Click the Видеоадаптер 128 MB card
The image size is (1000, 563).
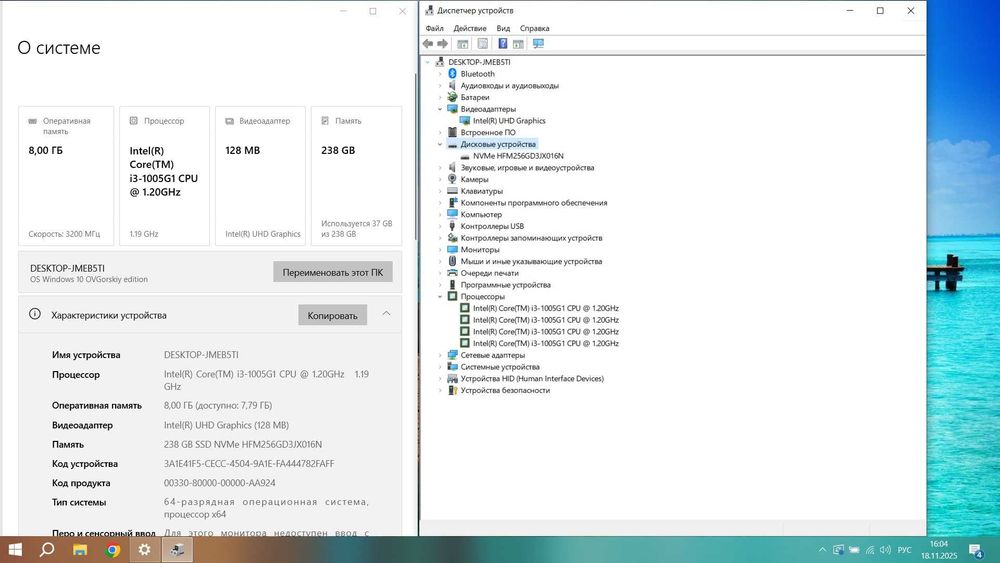(260, 176)
